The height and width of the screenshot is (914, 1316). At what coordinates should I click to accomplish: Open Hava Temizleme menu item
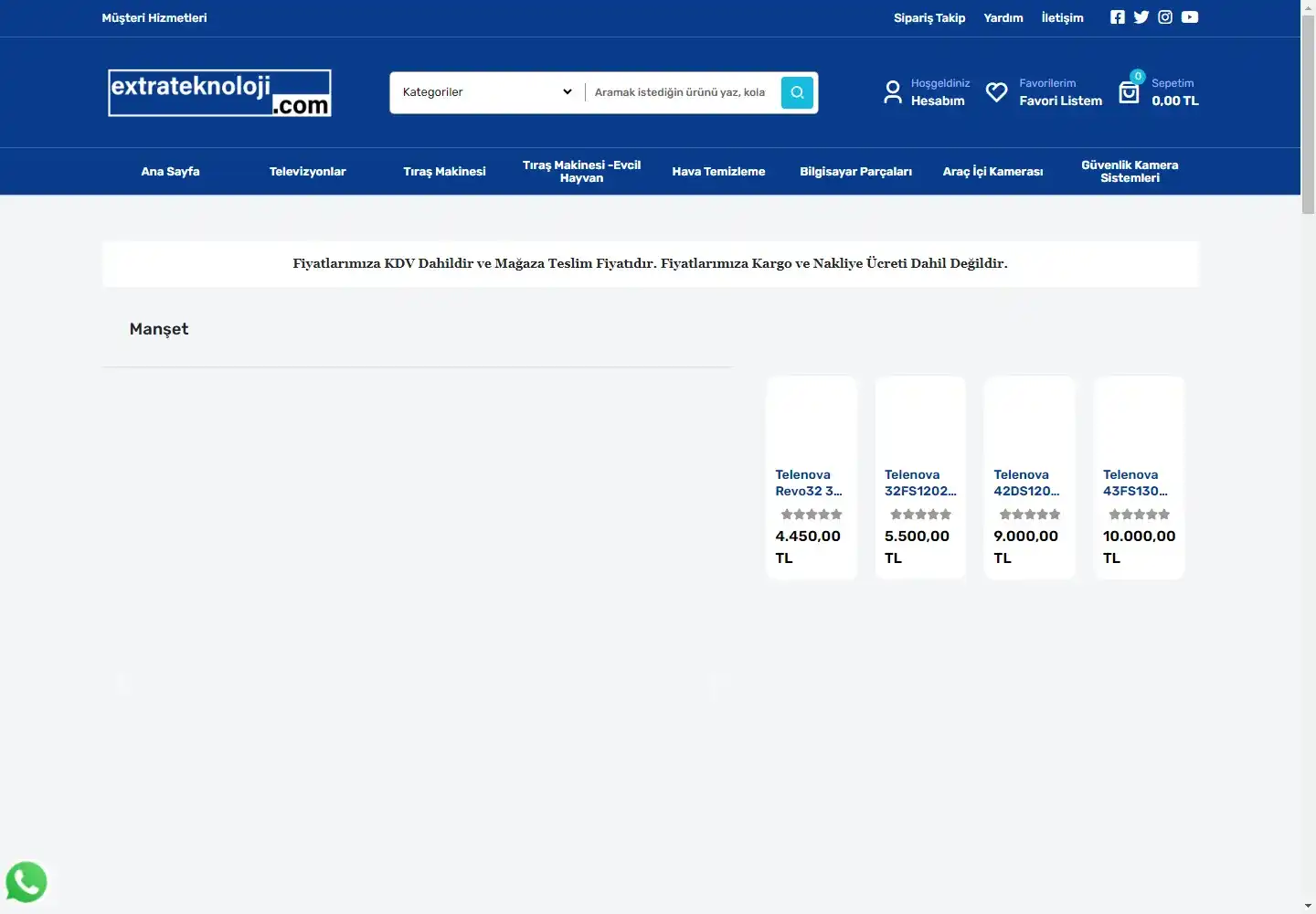(719, 172)
